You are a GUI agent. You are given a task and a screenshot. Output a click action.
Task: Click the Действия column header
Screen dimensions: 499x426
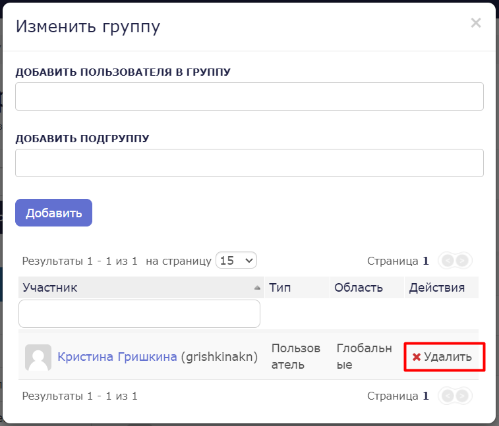point(442,287)
